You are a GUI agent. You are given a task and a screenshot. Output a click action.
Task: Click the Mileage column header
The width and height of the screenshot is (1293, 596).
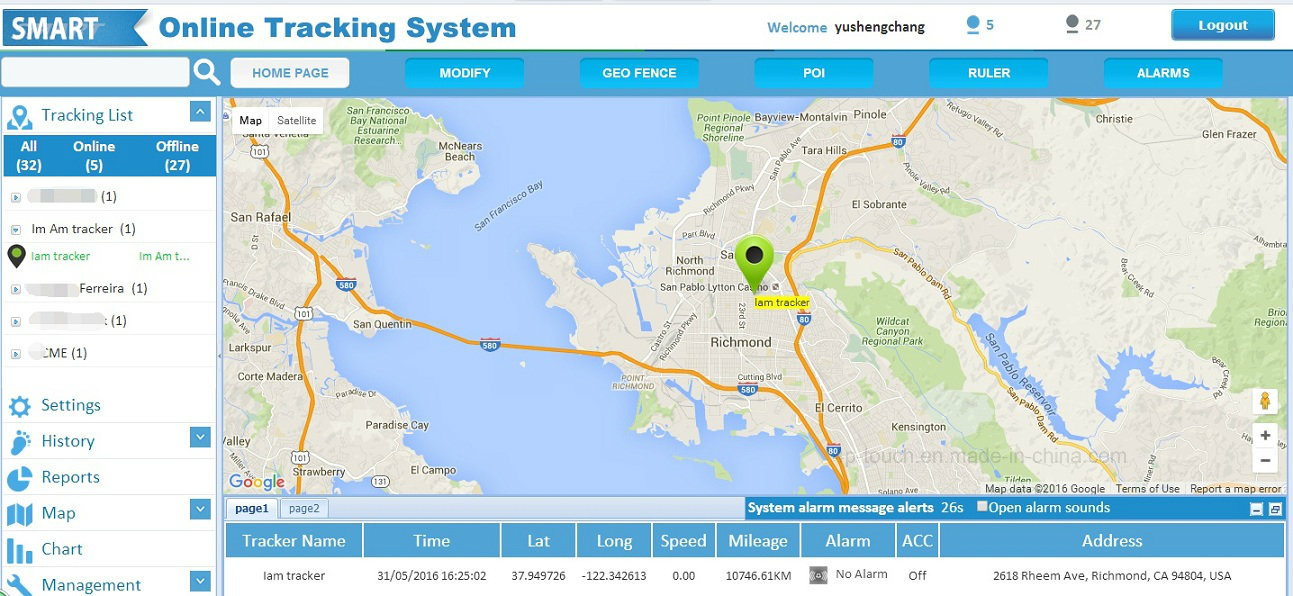[757, 541]
